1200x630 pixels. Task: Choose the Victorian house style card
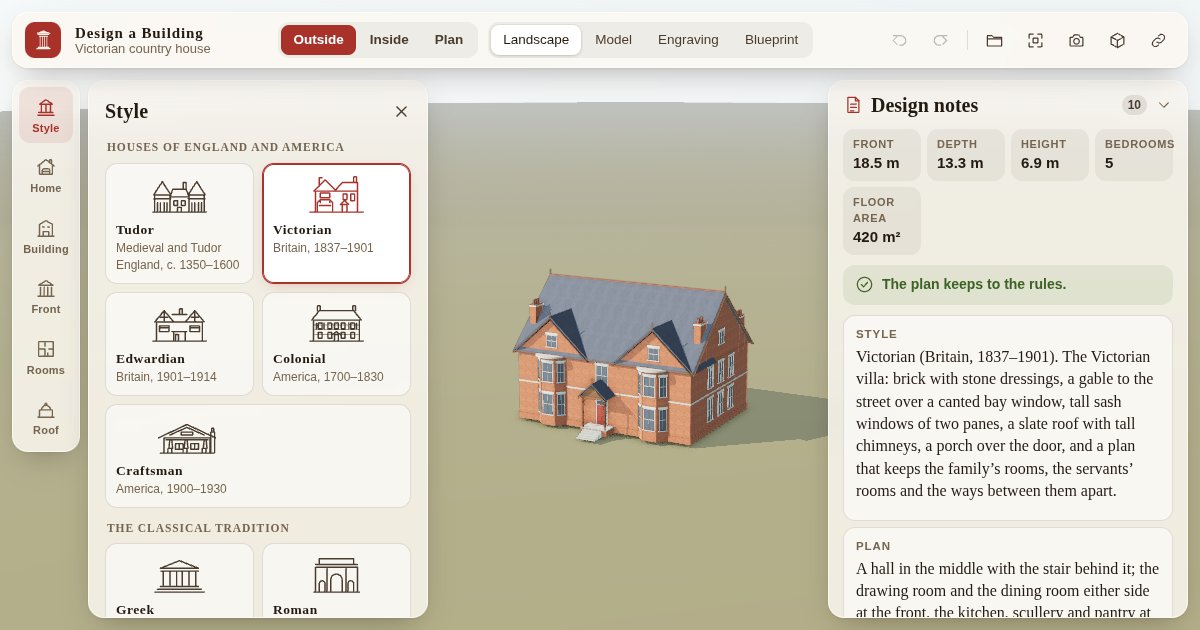click(336, 224)
